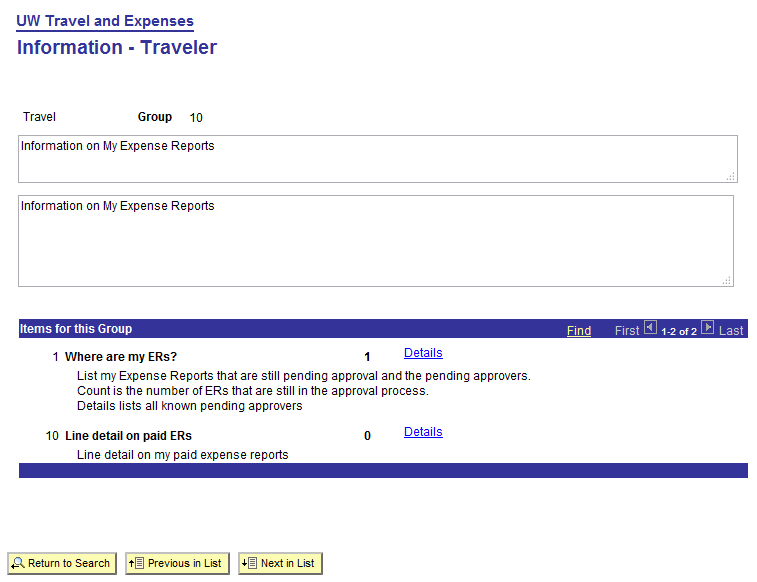Click the Group value 10

[196, 118]
